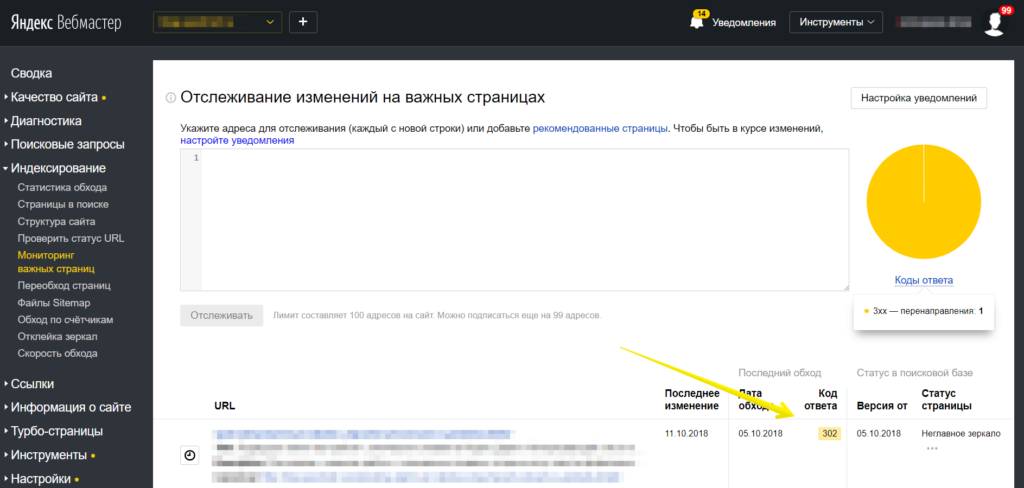1024x488 pixels.
Task: Click Версия от column header
Action: pos(882,406)
